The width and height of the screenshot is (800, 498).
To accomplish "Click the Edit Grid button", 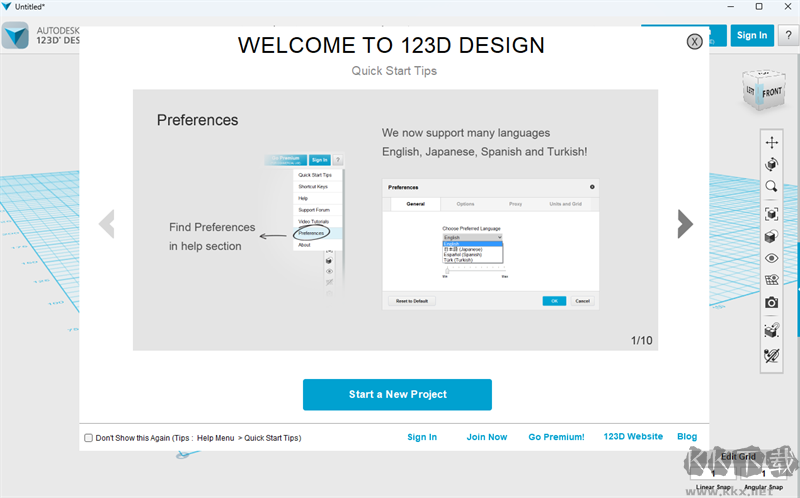I will point(738,456).
